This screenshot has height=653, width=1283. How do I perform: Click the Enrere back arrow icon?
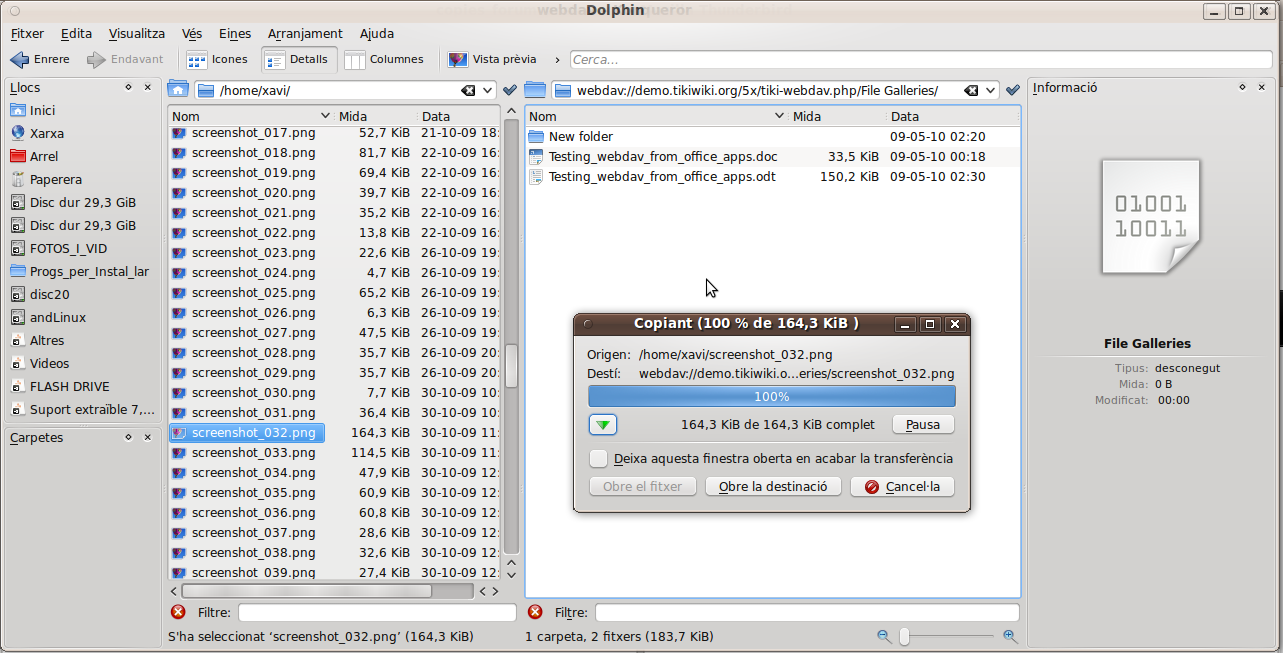pos(20,60)
